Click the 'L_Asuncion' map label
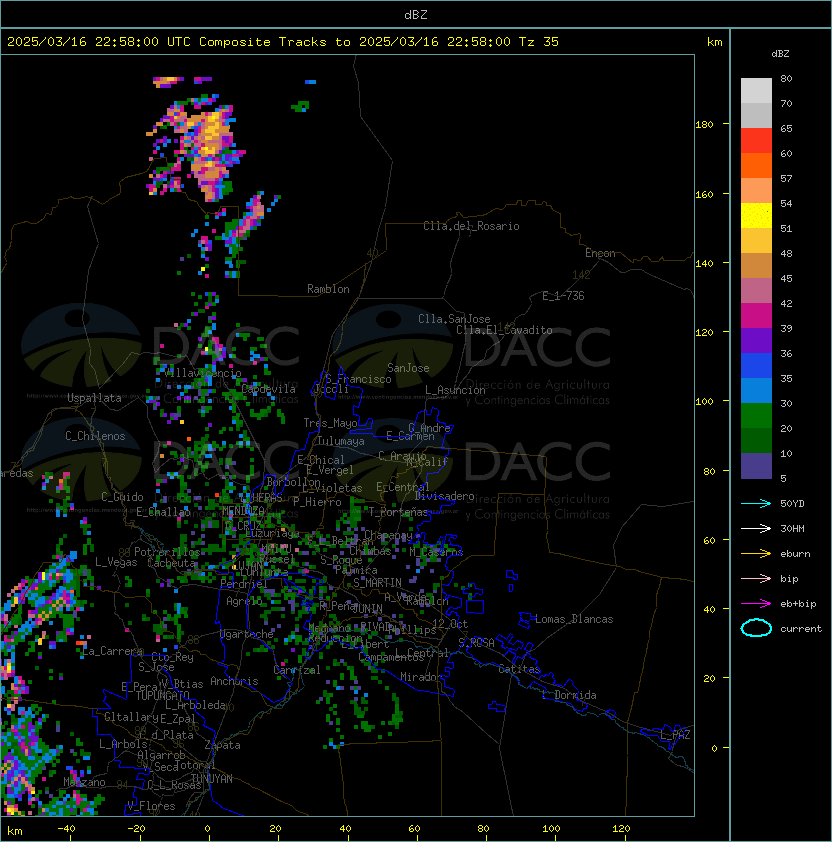This screenshot has width=832, height=842. tap(455, 390)
